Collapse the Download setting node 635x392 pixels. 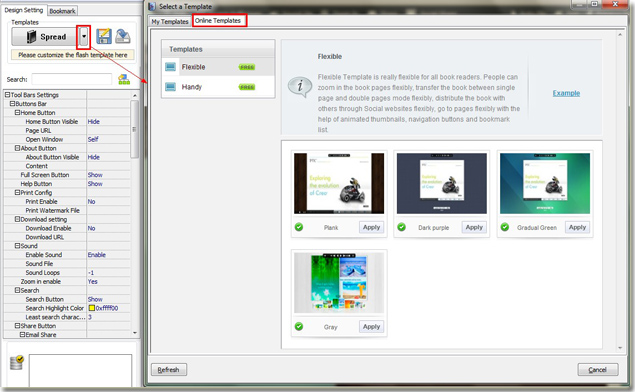pos(17,219)
